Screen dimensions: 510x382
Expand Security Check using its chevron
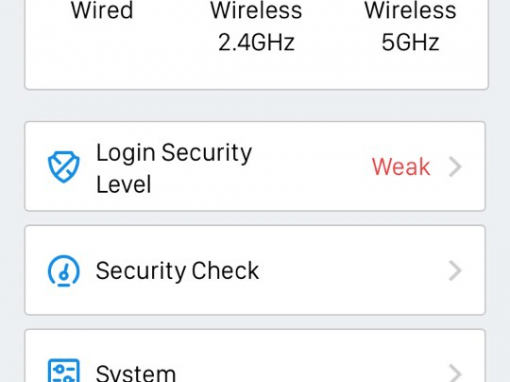tap(455, 270)
